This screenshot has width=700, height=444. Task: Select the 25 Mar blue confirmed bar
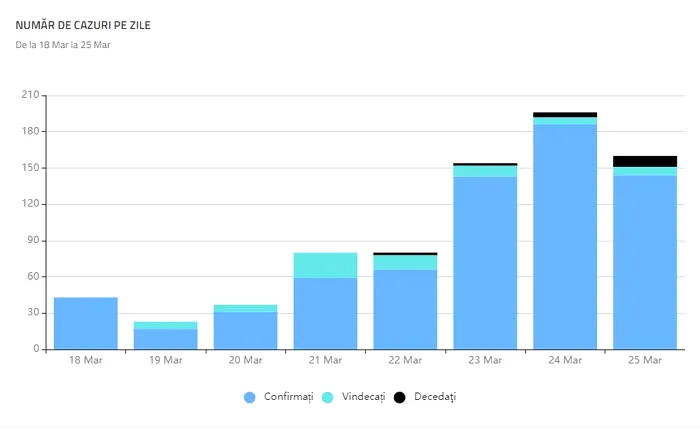coord(645,262)
